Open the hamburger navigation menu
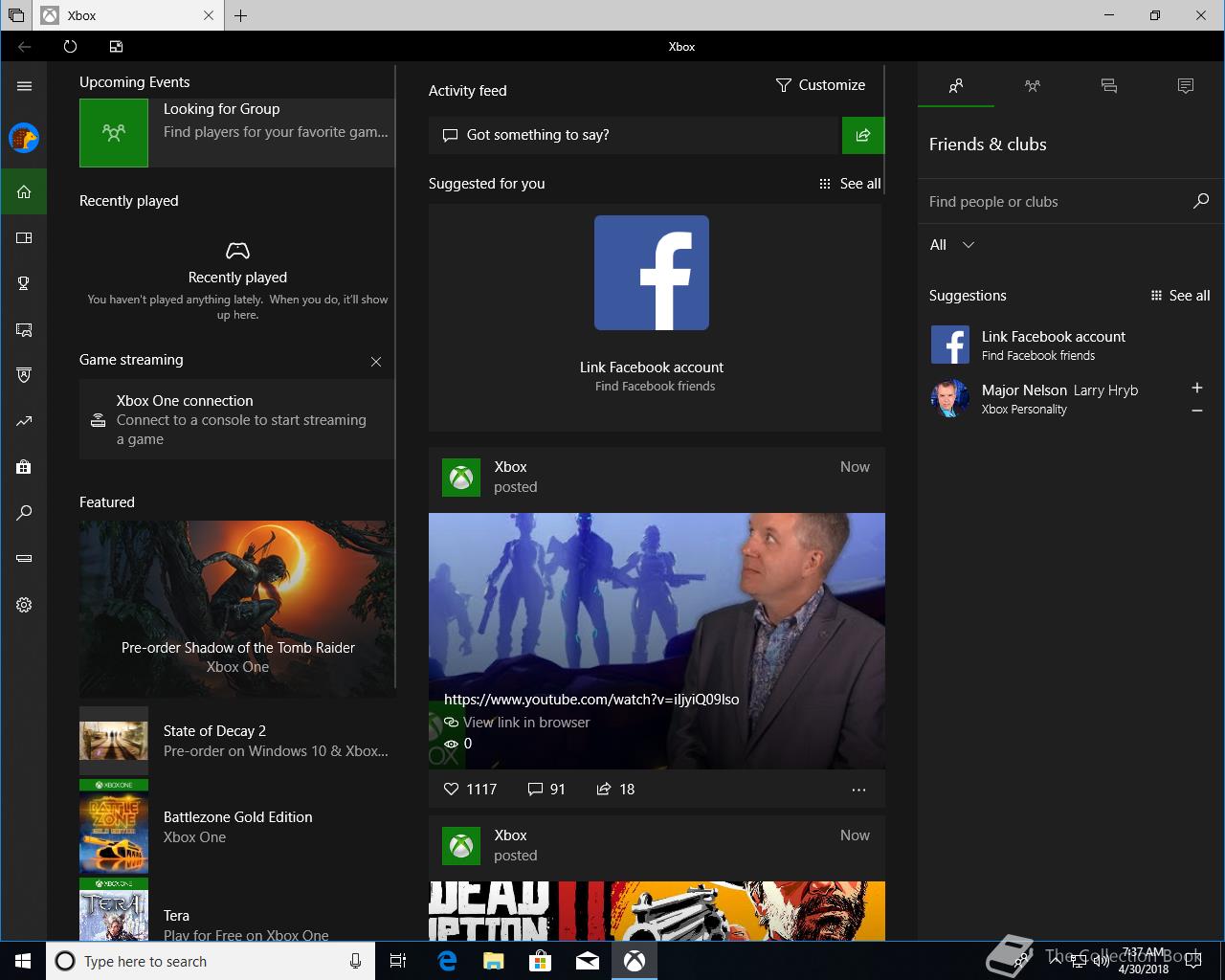1225x980 pixels. [24, 86]
